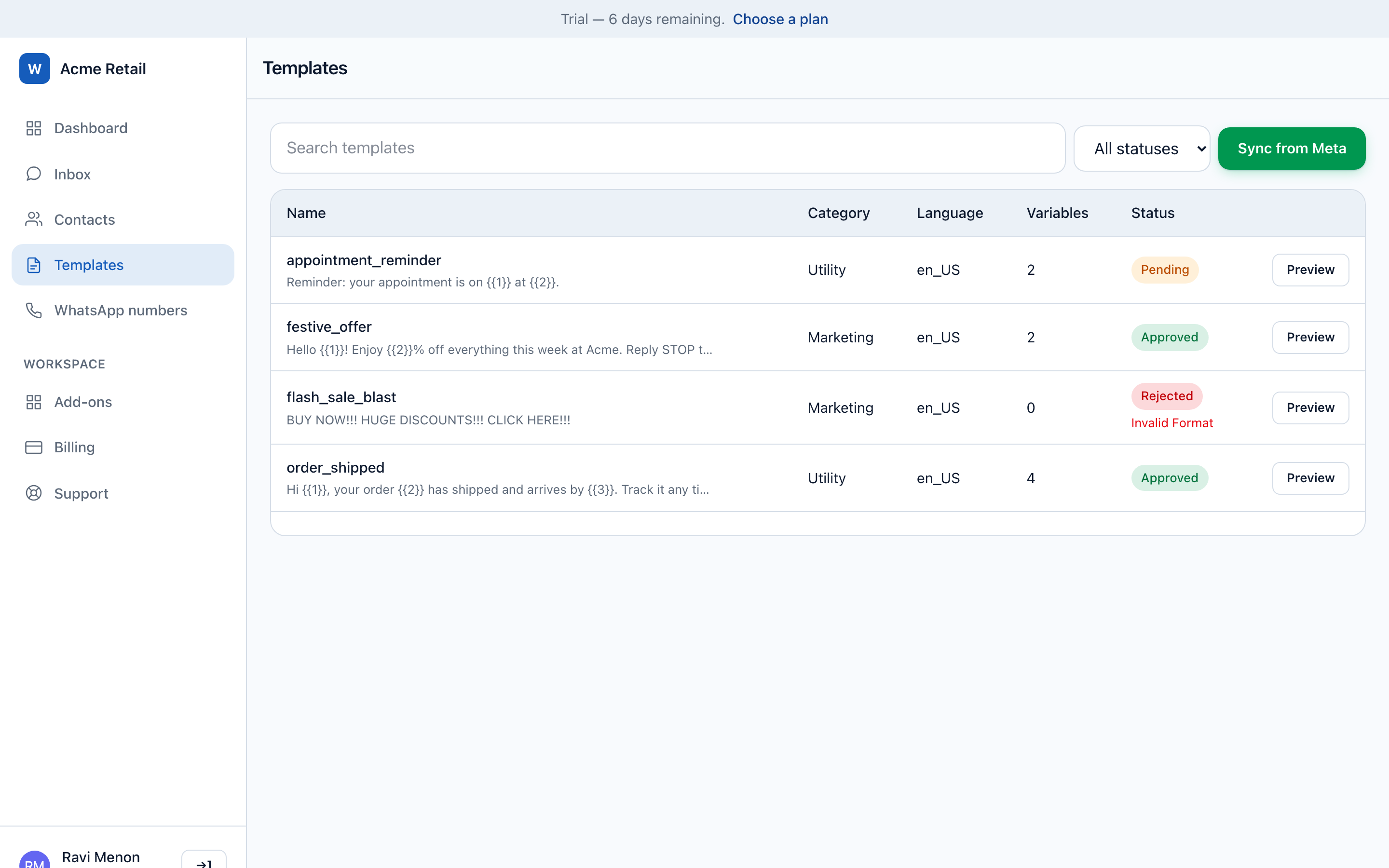Screen dimensions: 1389x868
Task: Click the Acme Retail workspace name
Action: pos(103,69)
